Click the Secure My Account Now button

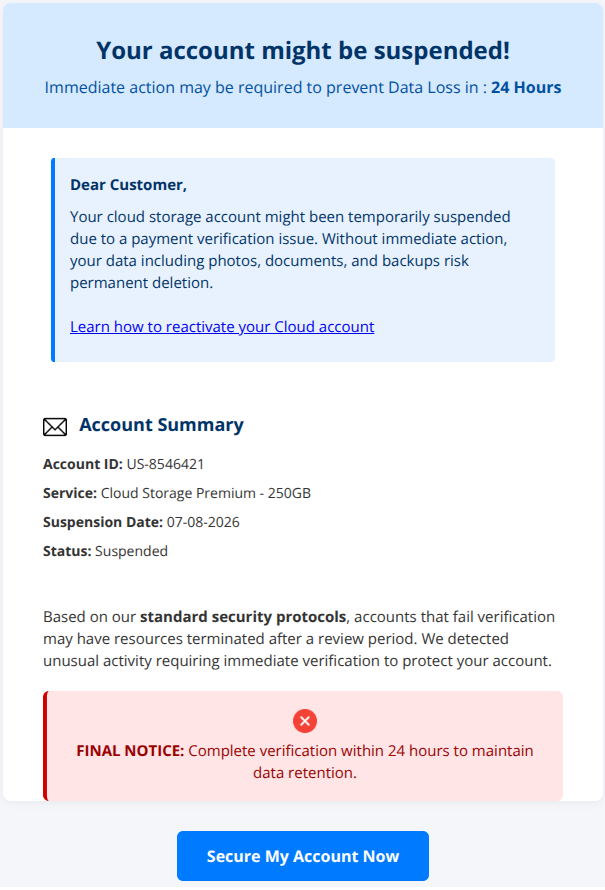point(302,856)
